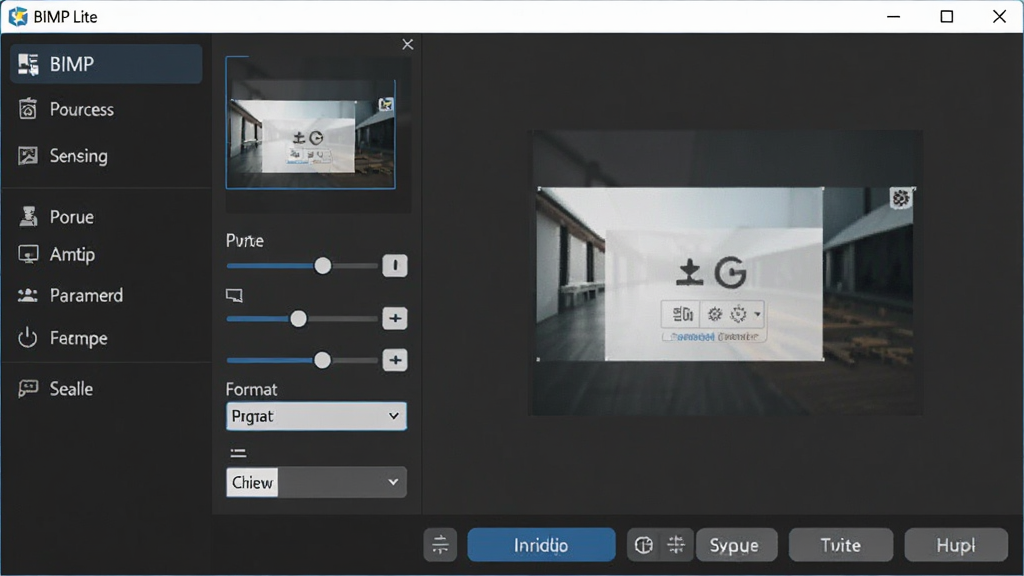
Task: Click the square button beside the Purte slider
Action: [x=394, y=266]
